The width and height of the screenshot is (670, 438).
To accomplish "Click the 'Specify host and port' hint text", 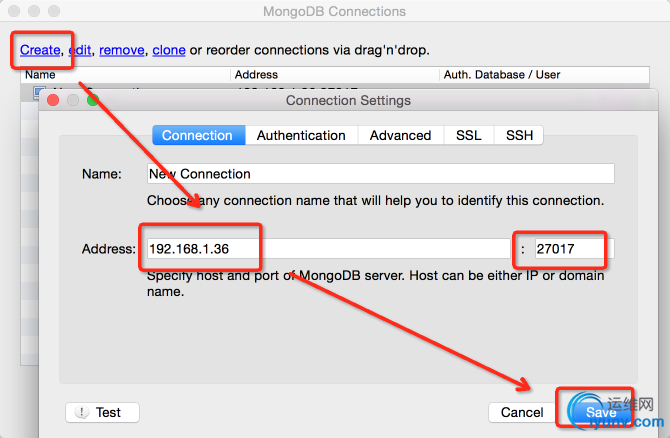I will 375,284.
